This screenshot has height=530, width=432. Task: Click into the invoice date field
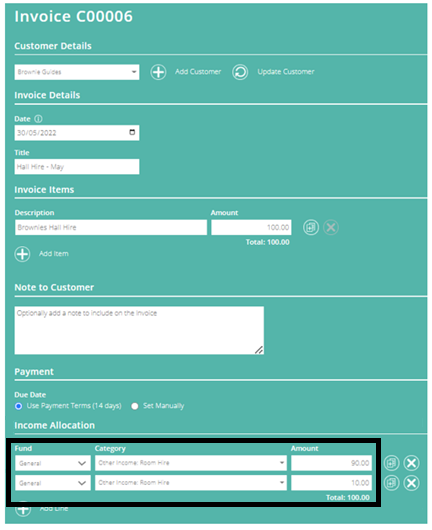coord(77,132)
